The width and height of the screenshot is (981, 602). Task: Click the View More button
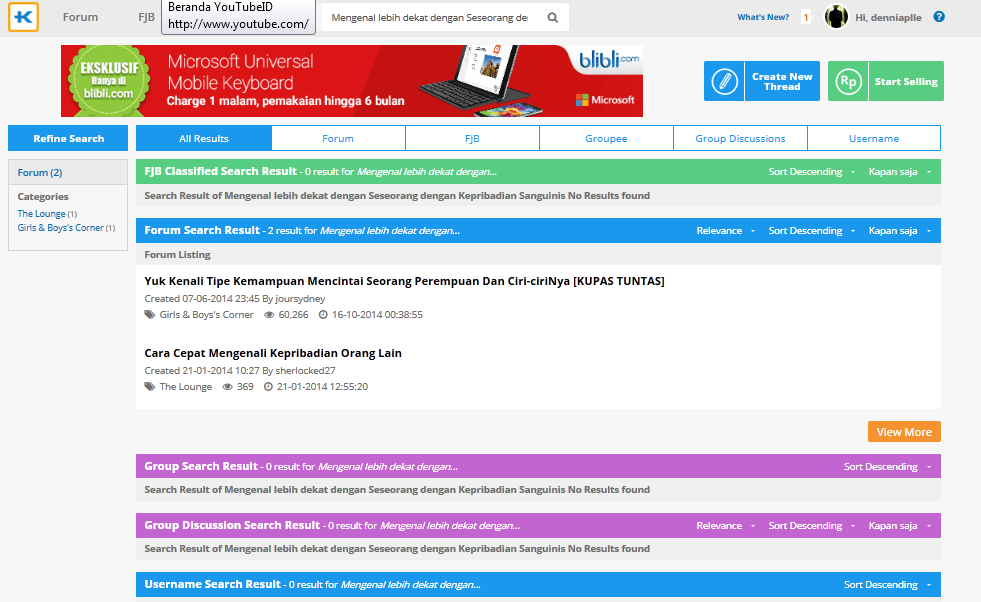(x=903, y=432)
